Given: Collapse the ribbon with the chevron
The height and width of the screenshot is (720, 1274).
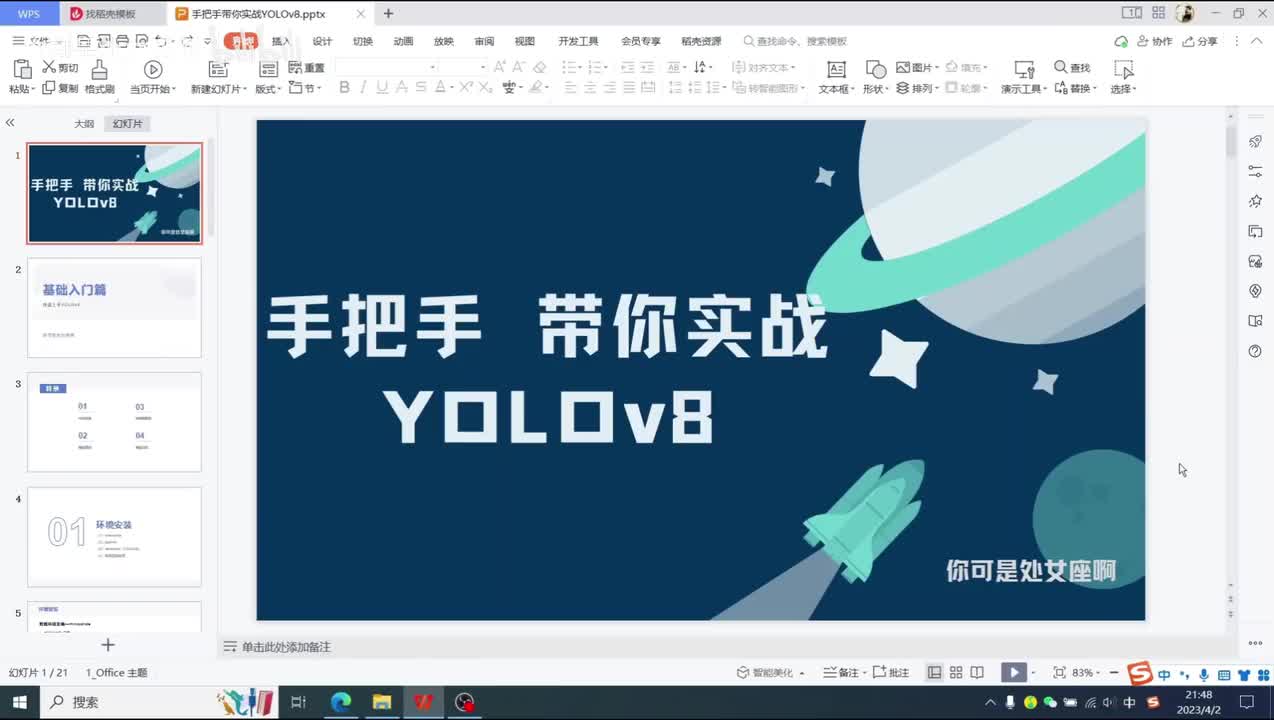Looking at the screenshot, I should 1257,41.
